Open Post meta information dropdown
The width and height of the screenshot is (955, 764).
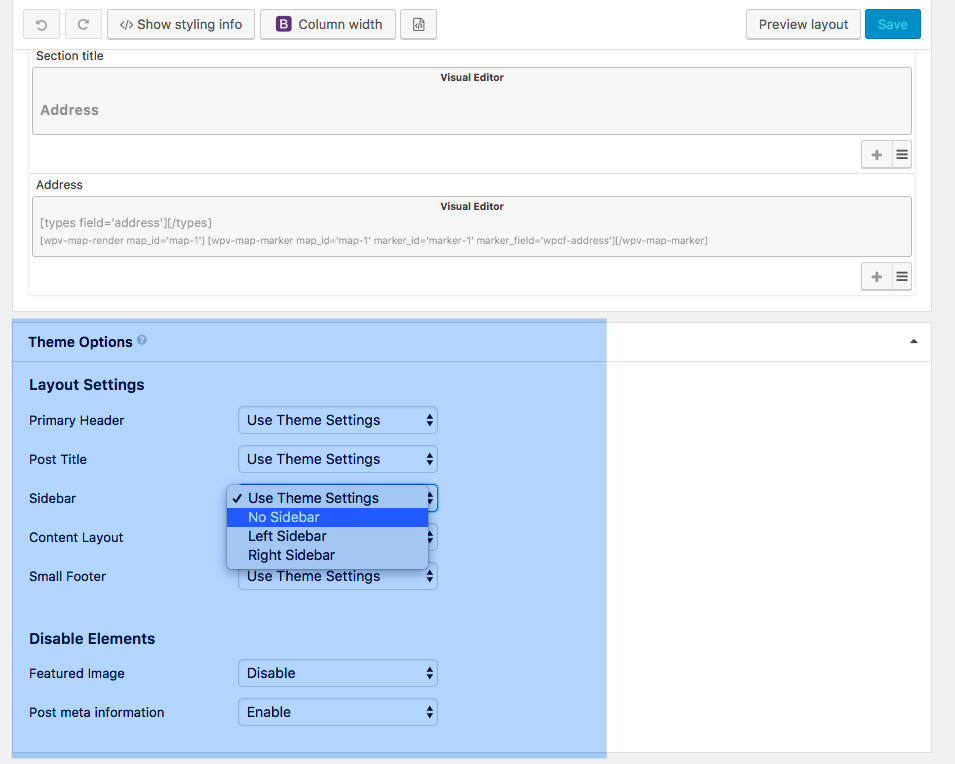pos(337,712)
